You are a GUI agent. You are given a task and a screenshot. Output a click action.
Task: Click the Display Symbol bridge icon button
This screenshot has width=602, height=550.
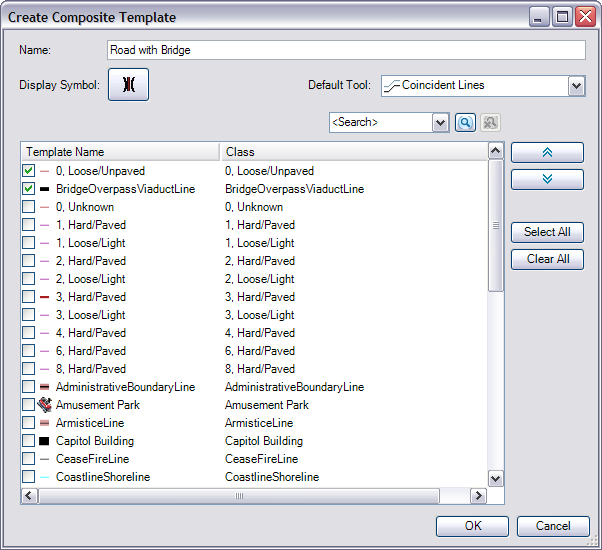[x=128, y=85]
